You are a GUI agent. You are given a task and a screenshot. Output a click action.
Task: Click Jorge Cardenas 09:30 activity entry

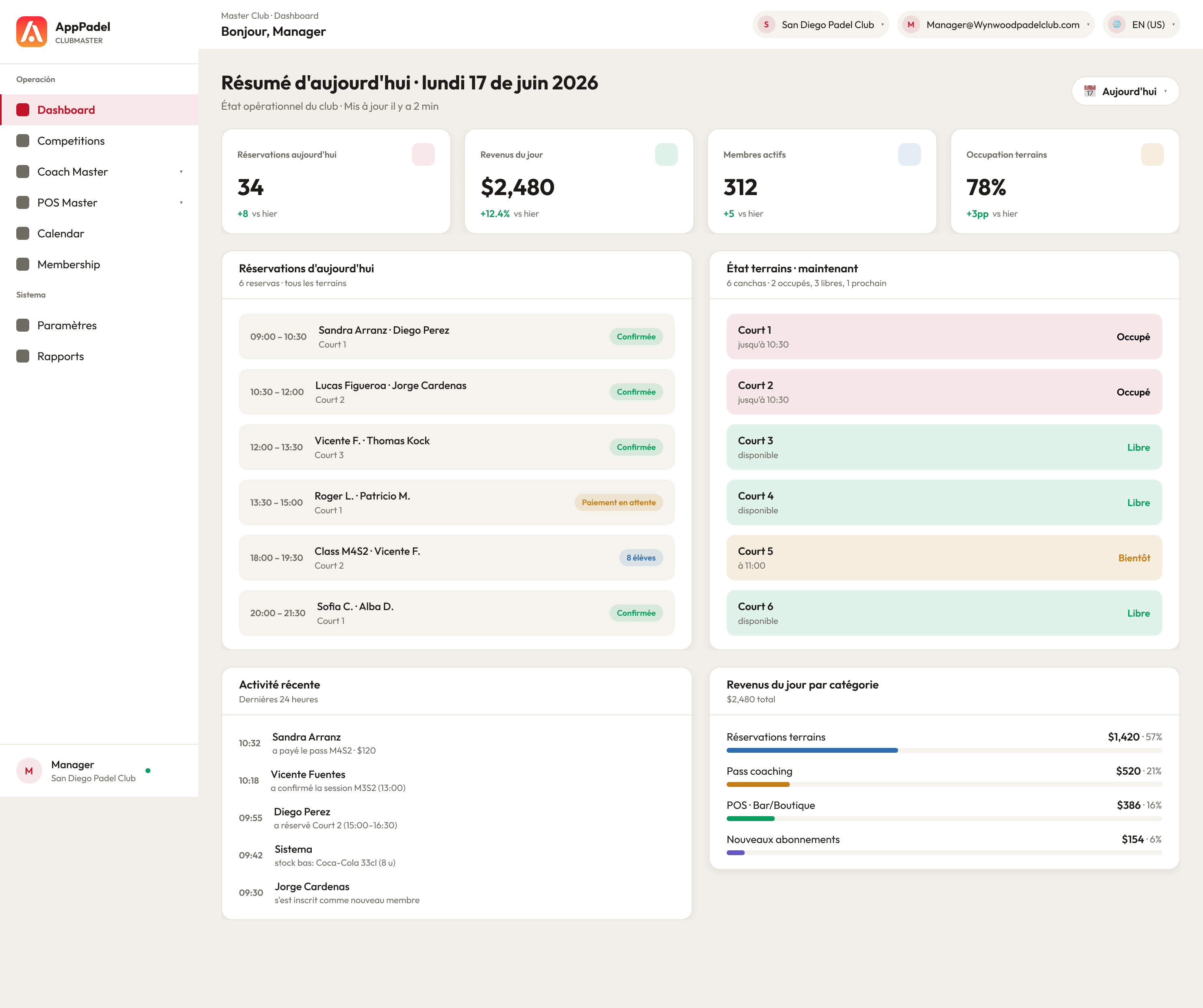(456, 893)
